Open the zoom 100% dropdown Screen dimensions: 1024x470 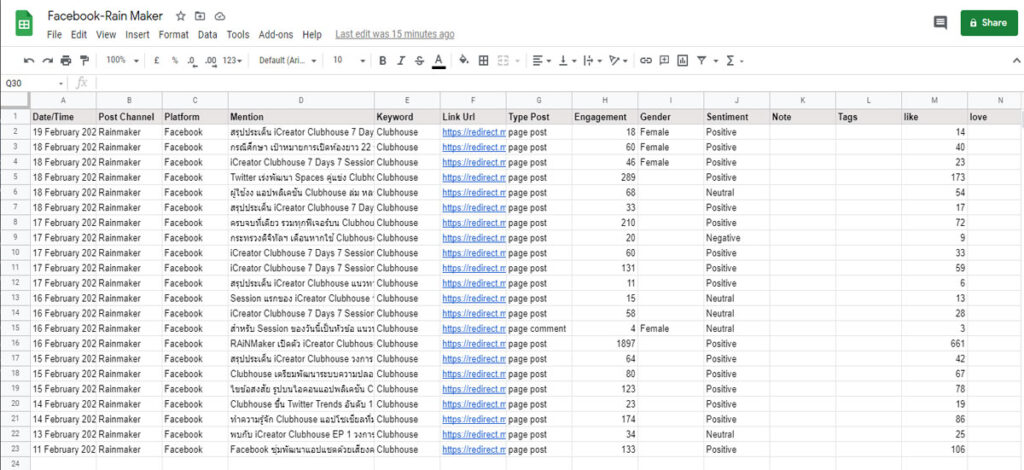tap(122, 60)
